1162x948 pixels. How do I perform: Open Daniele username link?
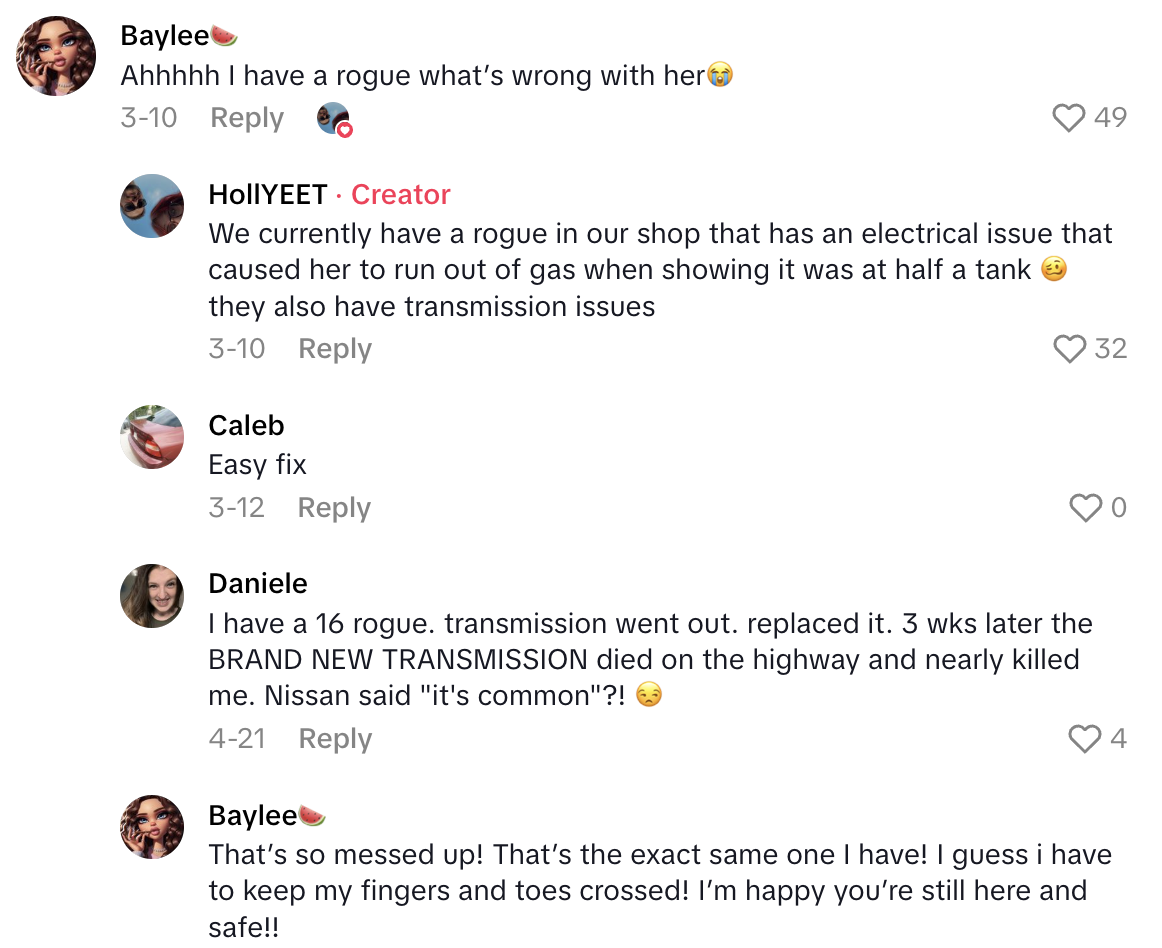258,584
